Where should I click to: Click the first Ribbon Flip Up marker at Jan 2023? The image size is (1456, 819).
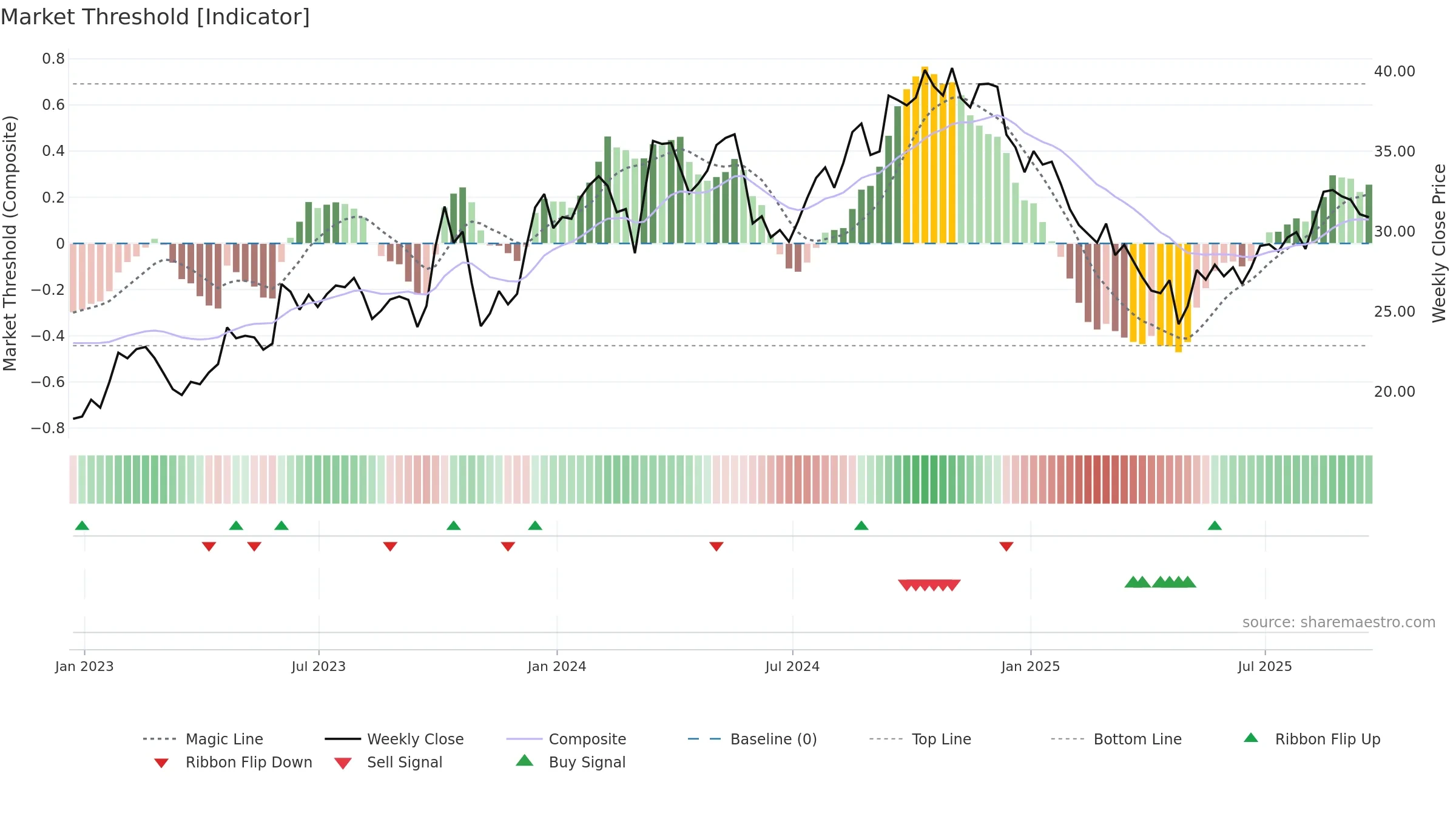point(82,525)
